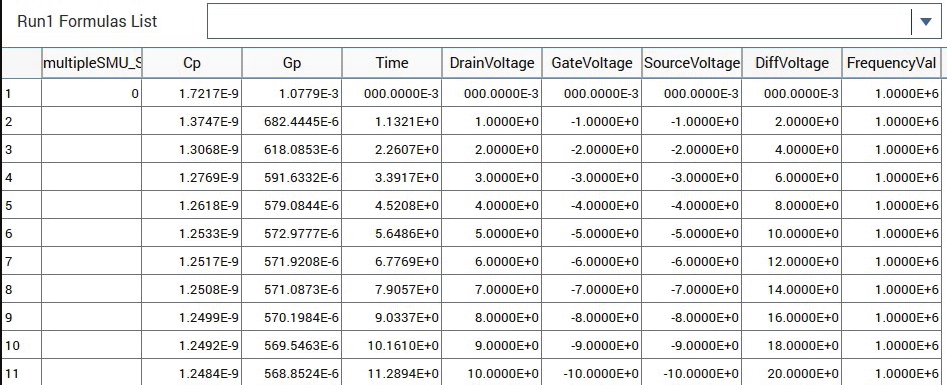
Task: Click the Gp cell 682.4445E-6
Action: 292,121
